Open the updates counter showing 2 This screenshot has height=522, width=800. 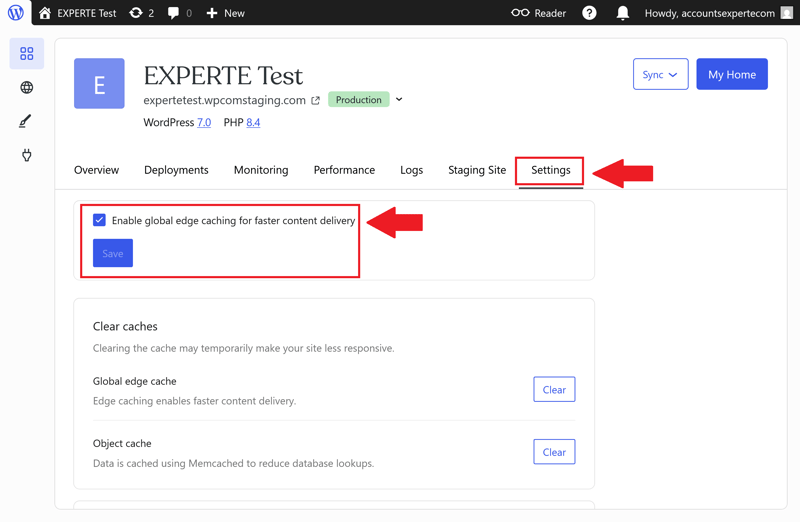click(142, 13)
